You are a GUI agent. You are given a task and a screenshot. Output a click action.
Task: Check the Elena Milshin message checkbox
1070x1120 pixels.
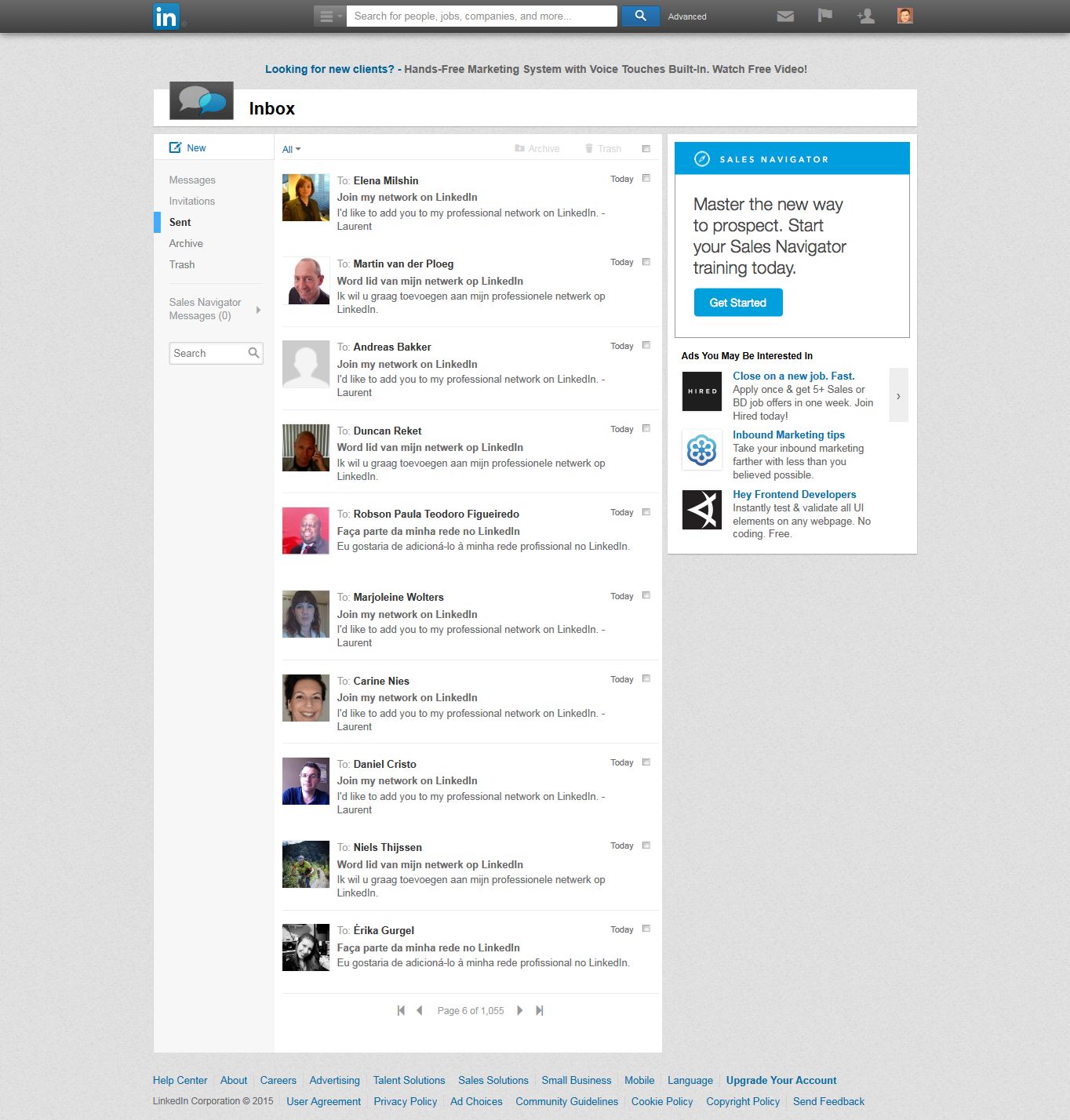click(x=646, y=179)
